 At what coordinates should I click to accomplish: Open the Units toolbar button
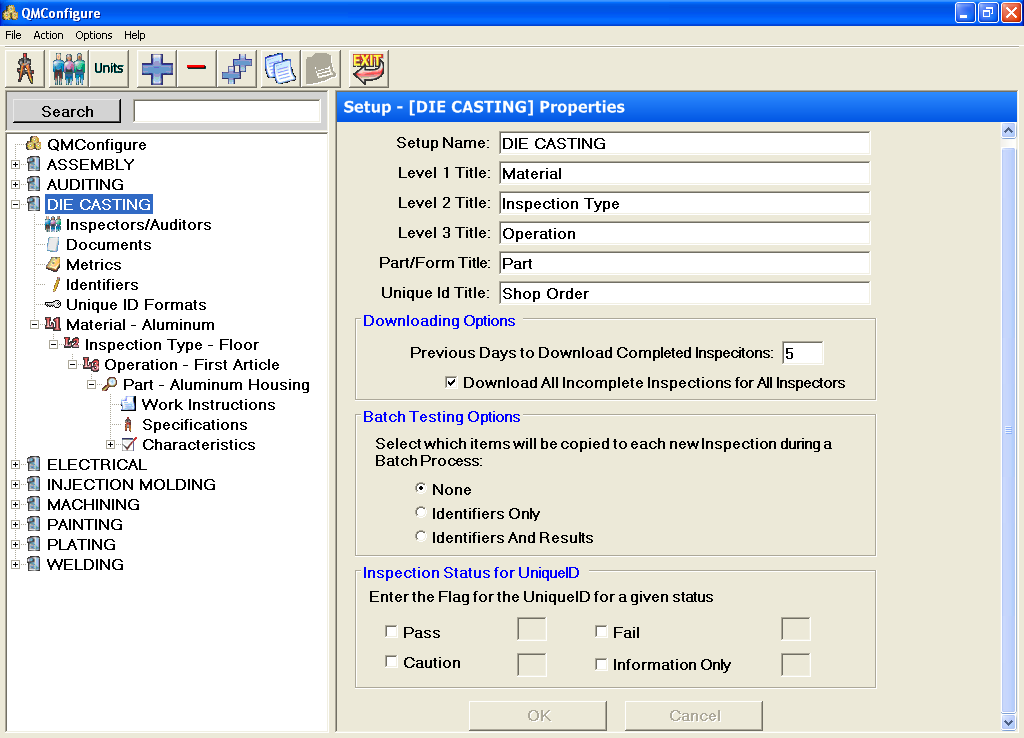coord(108,69)
